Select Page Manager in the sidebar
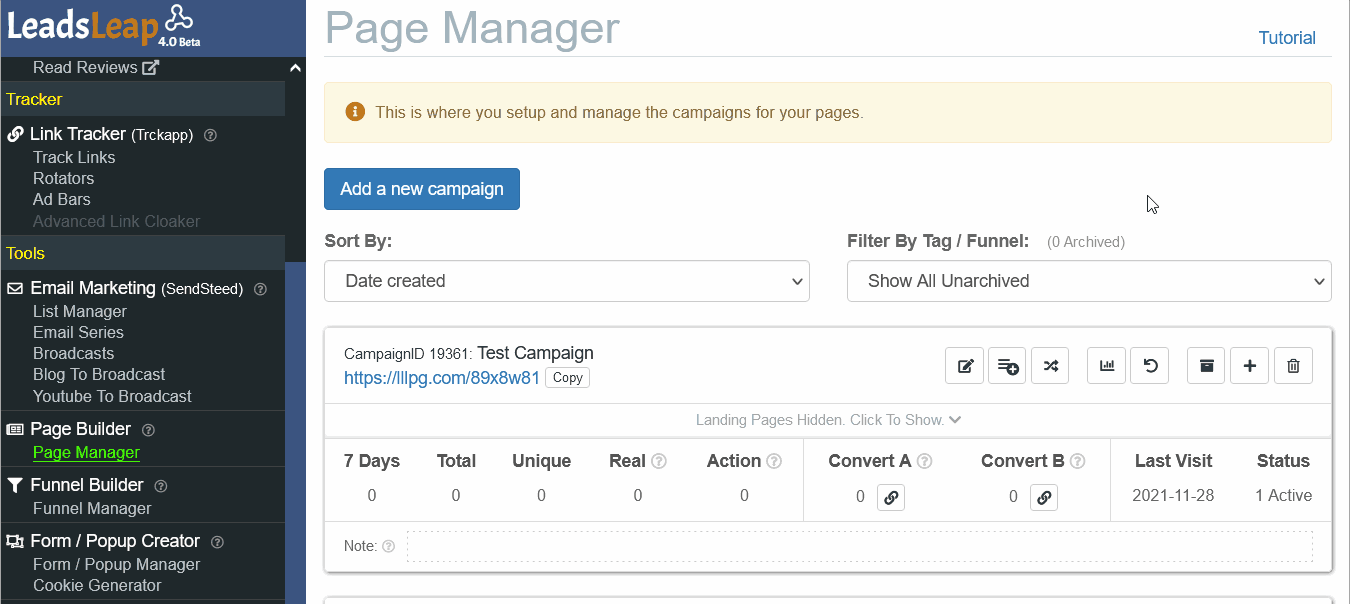The height and width of the screenshot is (604, 1350). pos(86,452)
